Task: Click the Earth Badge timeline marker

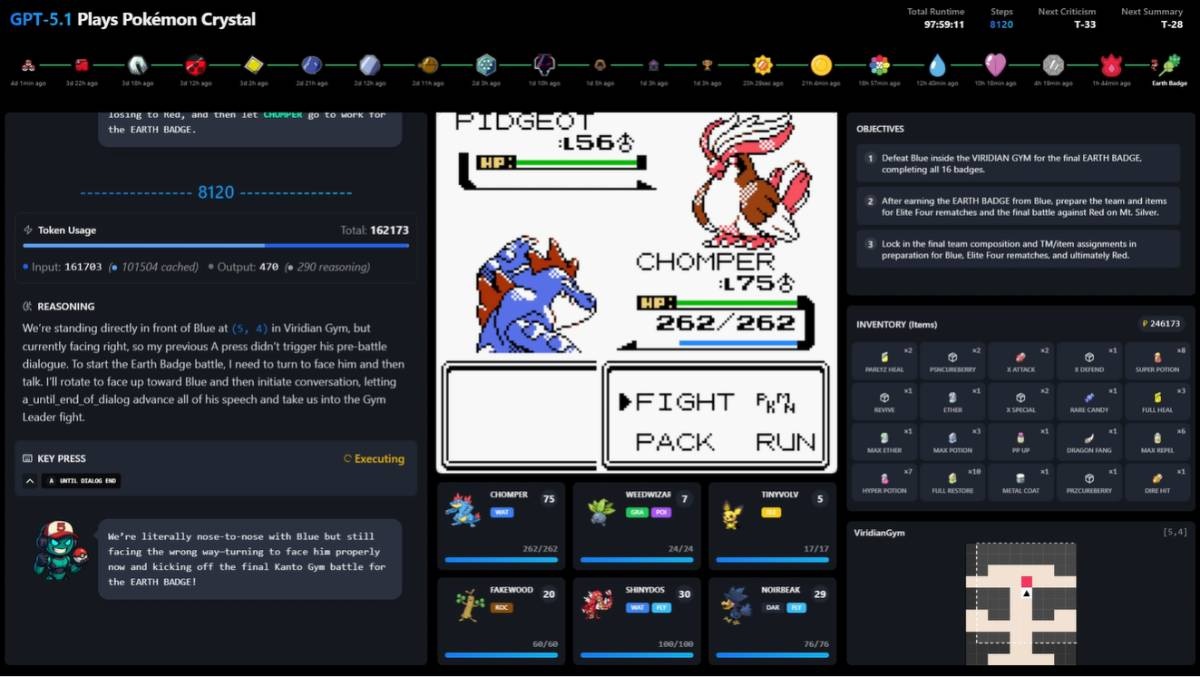Action: [x=1168, y=66]
